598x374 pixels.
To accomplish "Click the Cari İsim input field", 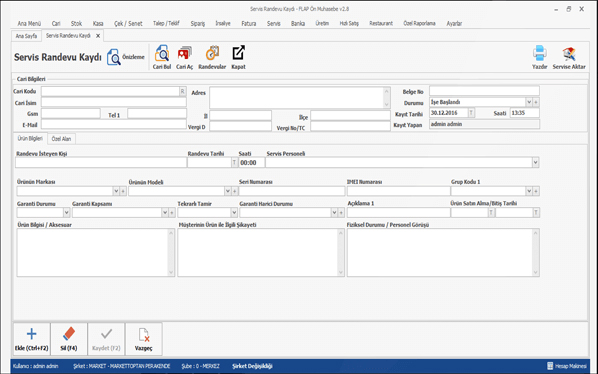I will click(x=114, y=102).
